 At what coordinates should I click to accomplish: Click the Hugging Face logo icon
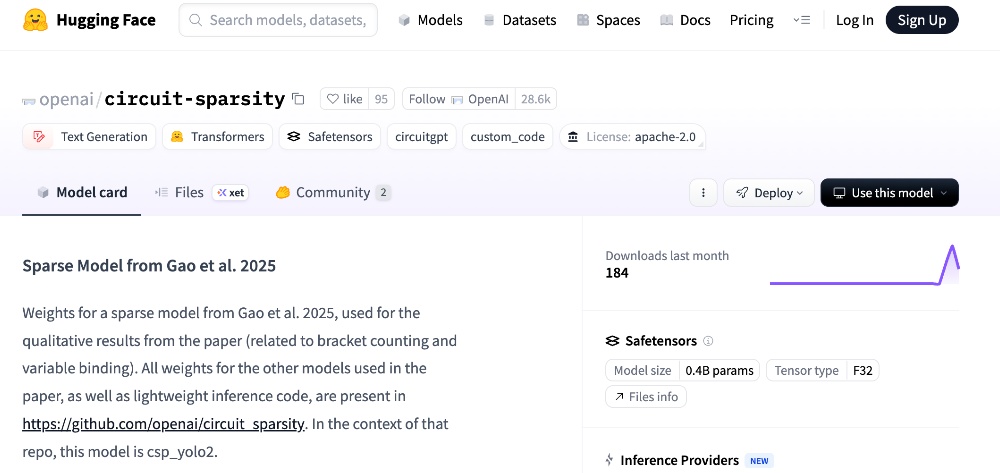36,20
